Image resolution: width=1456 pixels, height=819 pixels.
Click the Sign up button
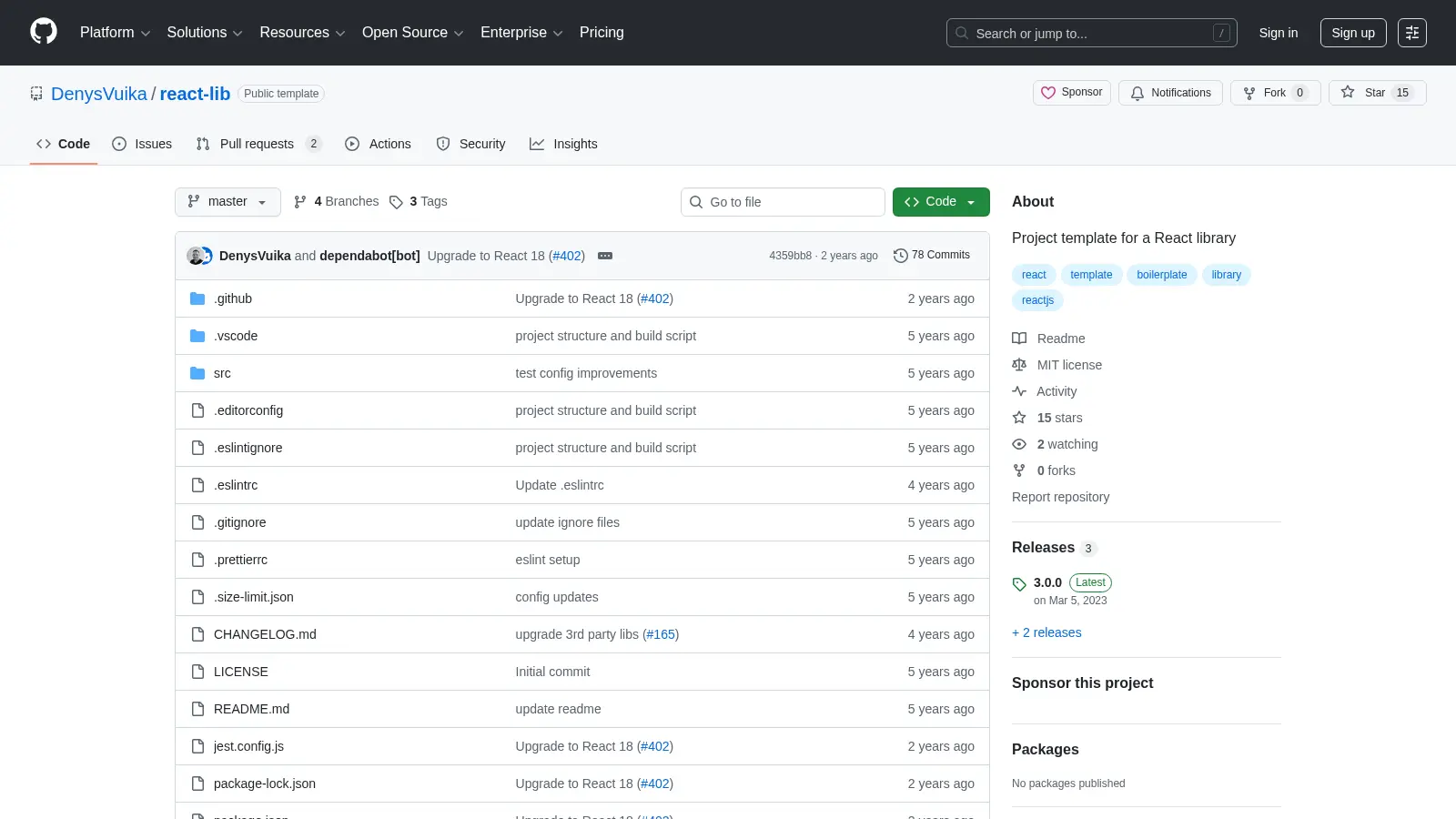pyautogui.click(x=1353, y=33)
